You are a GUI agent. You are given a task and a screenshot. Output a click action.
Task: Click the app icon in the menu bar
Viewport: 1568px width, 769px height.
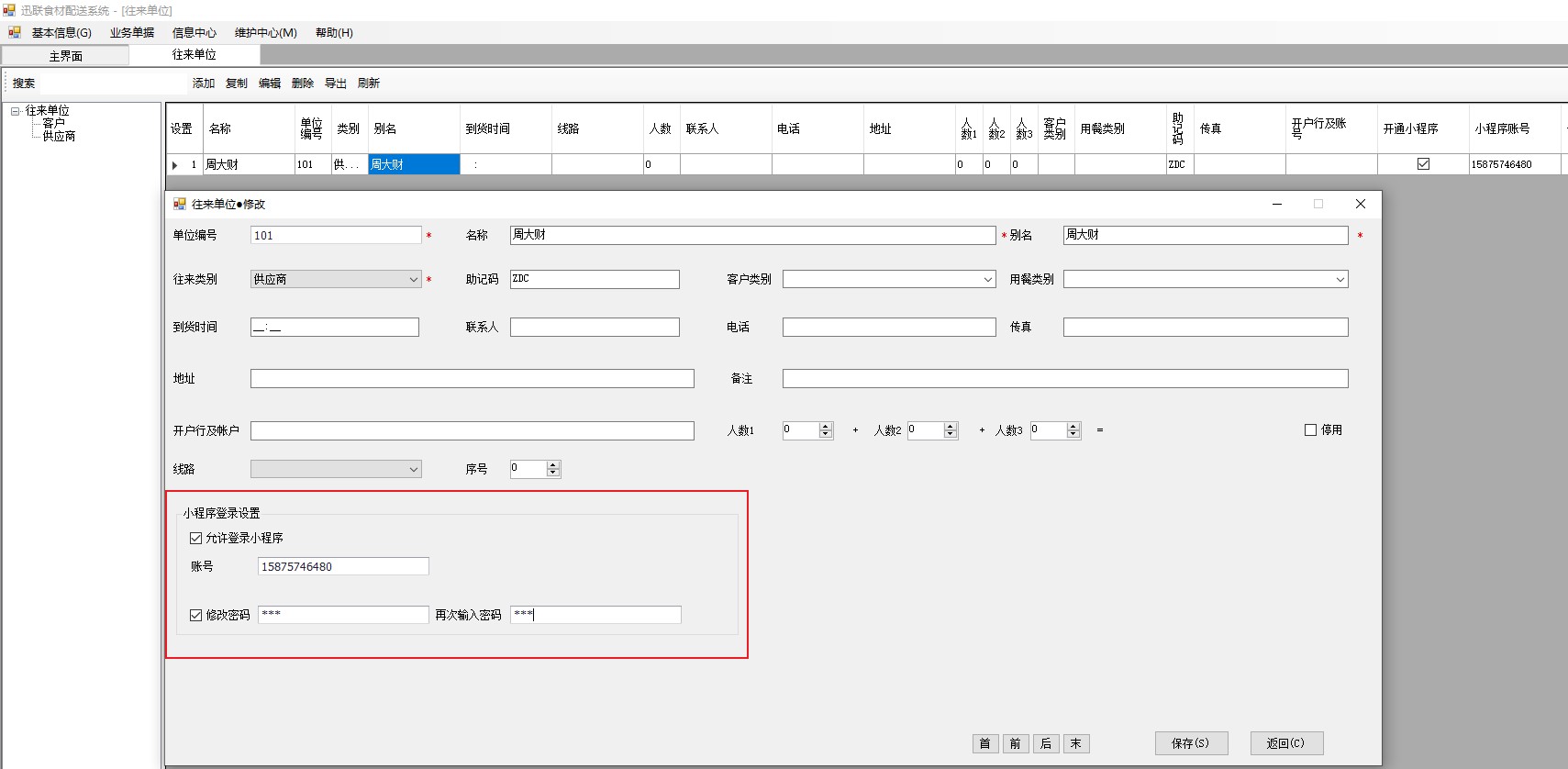coord(15,32)
